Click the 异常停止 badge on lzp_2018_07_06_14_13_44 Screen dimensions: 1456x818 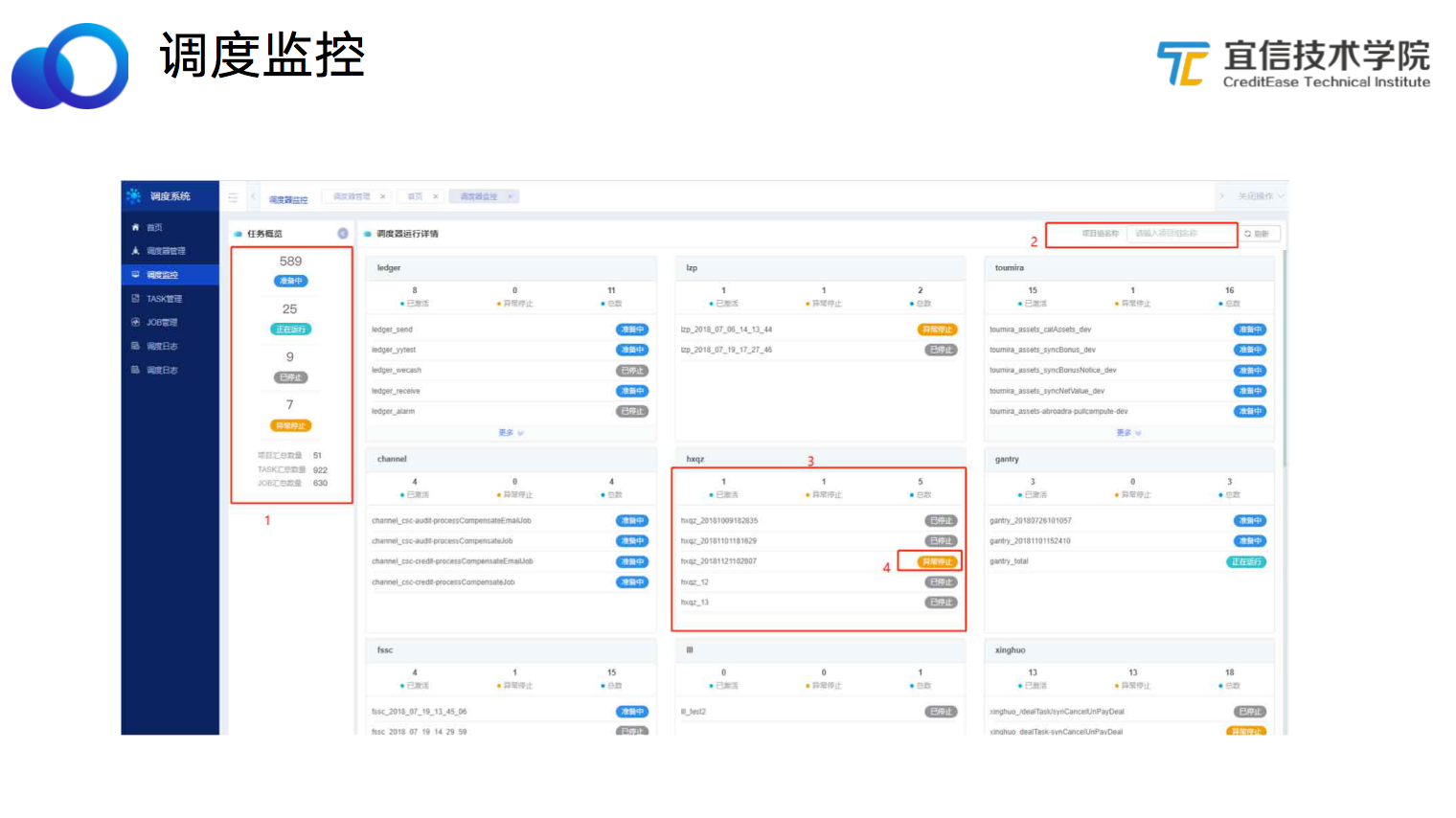pyautogui.click(x=938, y=329)
